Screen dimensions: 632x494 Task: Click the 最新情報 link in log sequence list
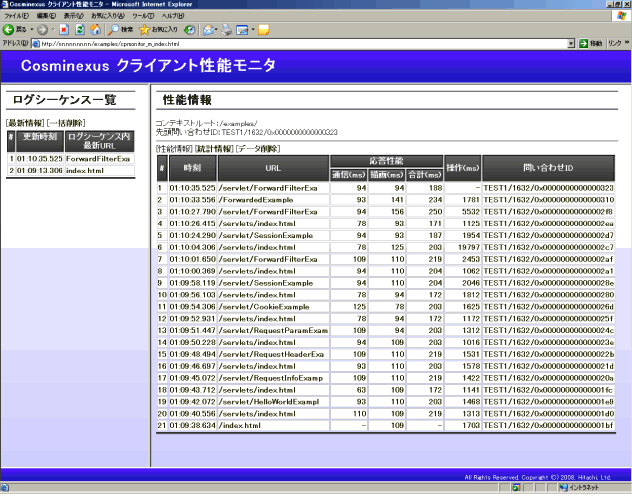click(24, 122)
